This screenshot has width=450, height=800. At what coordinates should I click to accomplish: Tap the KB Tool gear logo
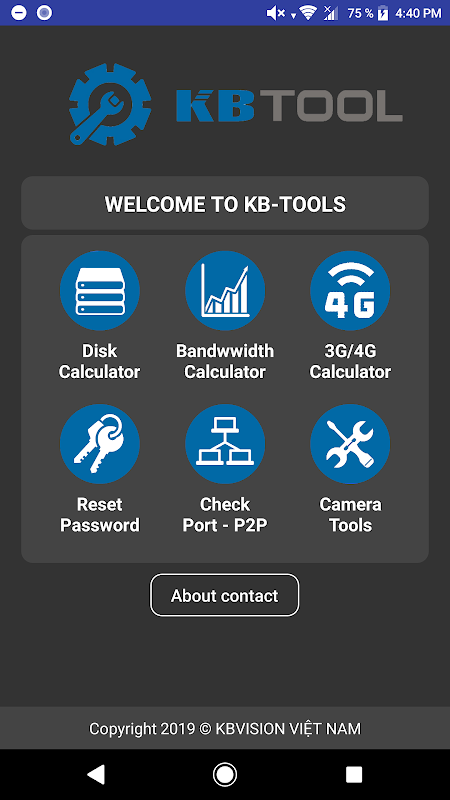110,105
